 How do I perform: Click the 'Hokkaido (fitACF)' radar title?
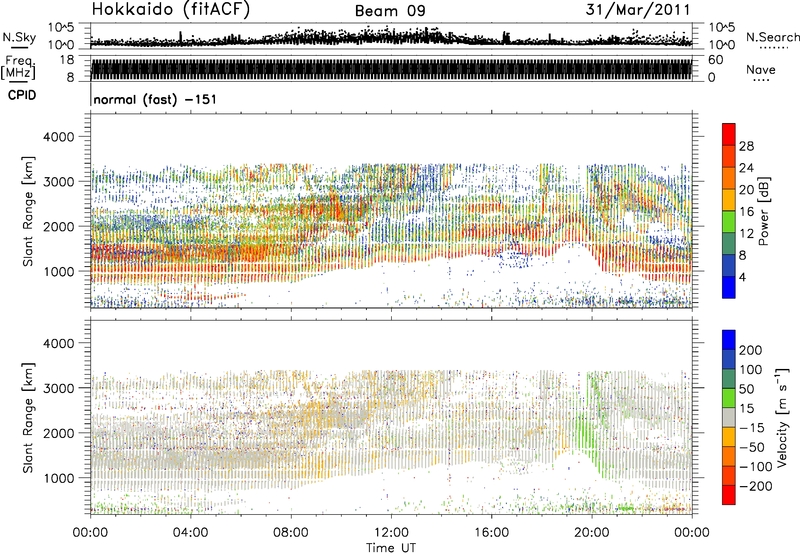point(170,10)
